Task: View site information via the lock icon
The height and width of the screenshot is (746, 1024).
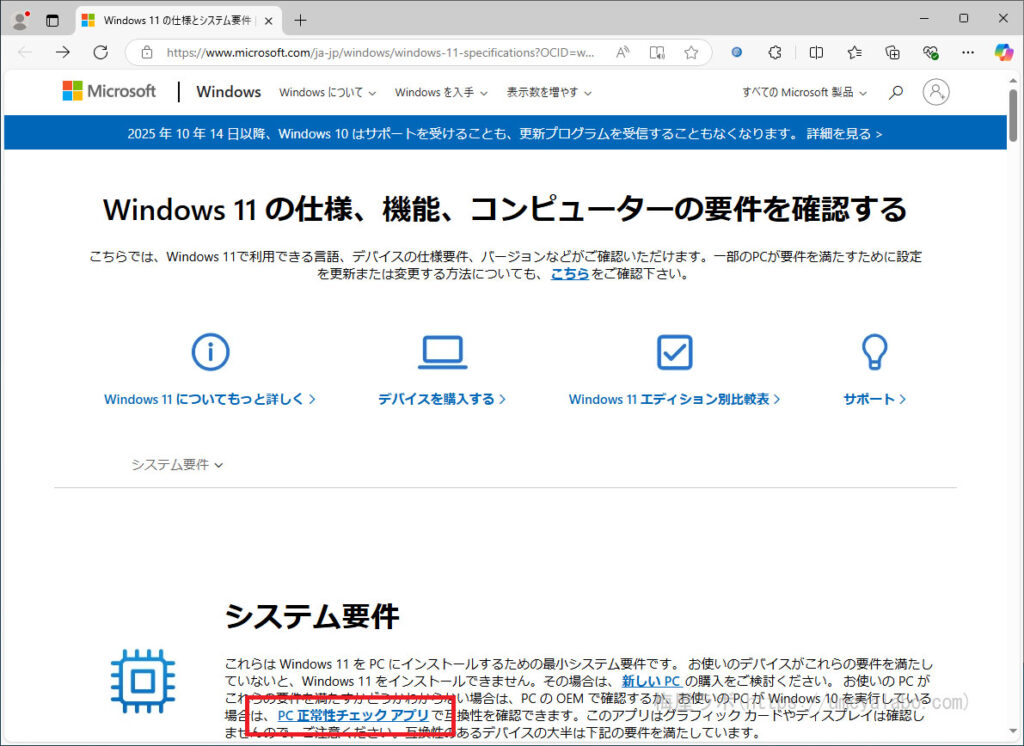Action: coord(147,52)
